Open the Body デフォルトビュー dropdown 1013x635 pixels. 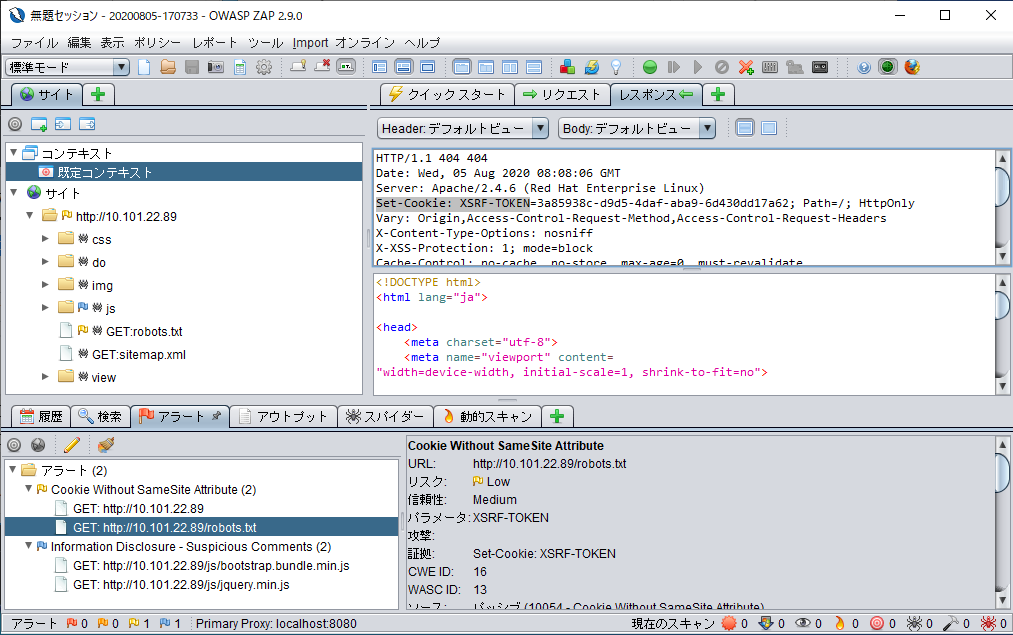636,129
